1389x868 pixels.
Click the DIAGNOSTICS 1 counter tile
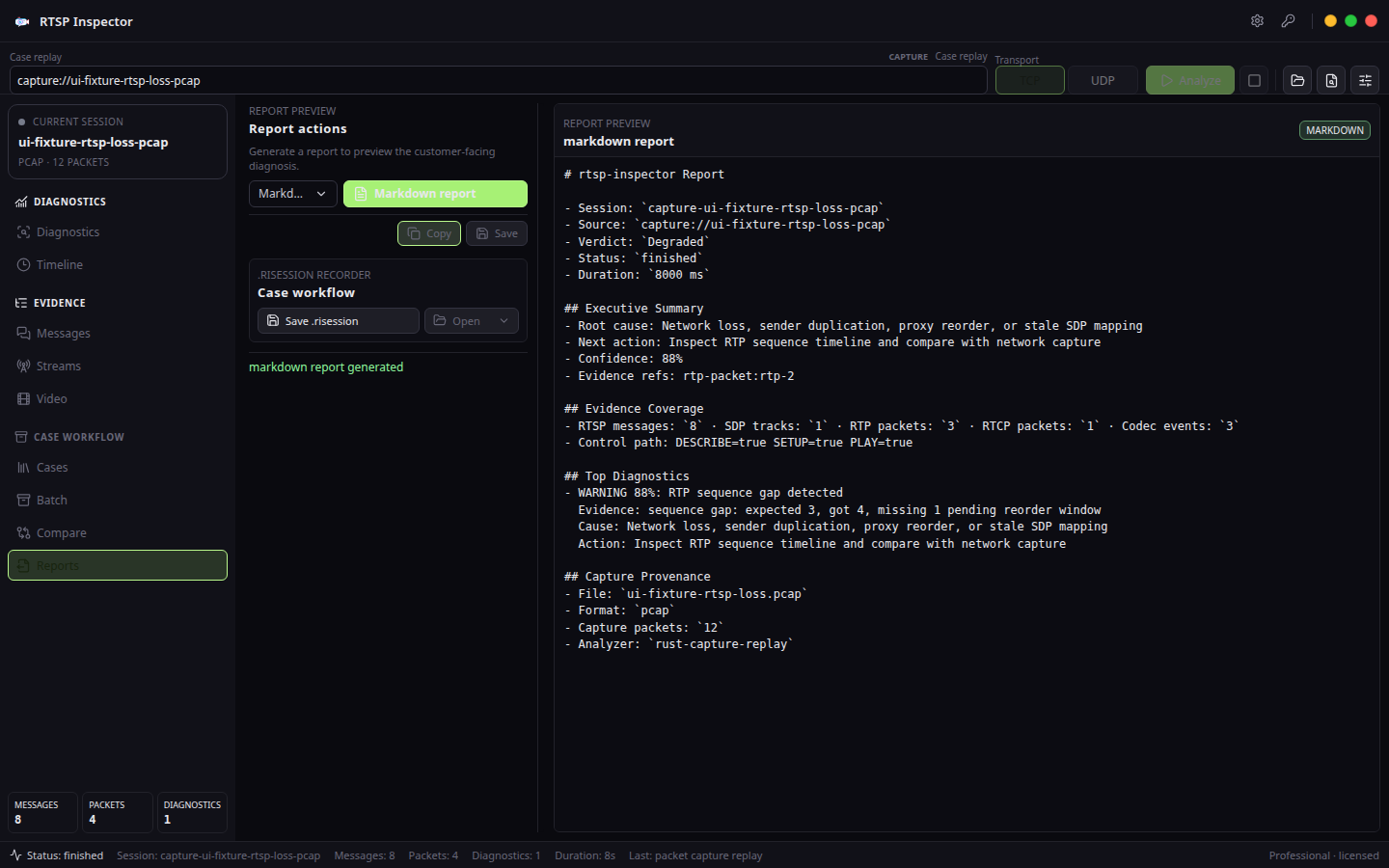coord(192,812)
